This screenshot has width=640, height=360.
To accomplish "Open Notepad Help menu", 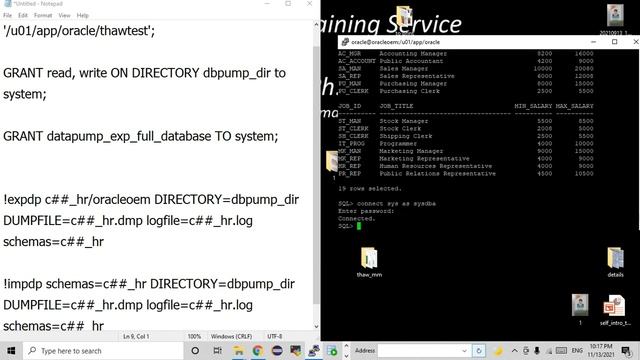I will (x=82, y=15).
